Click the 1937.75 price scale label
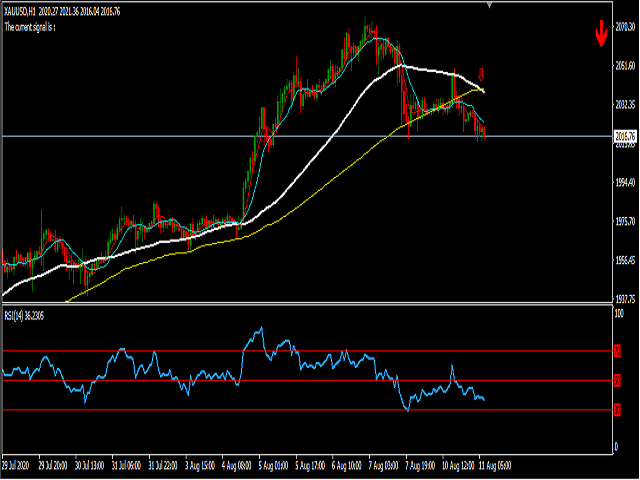 tap(625, 300)
